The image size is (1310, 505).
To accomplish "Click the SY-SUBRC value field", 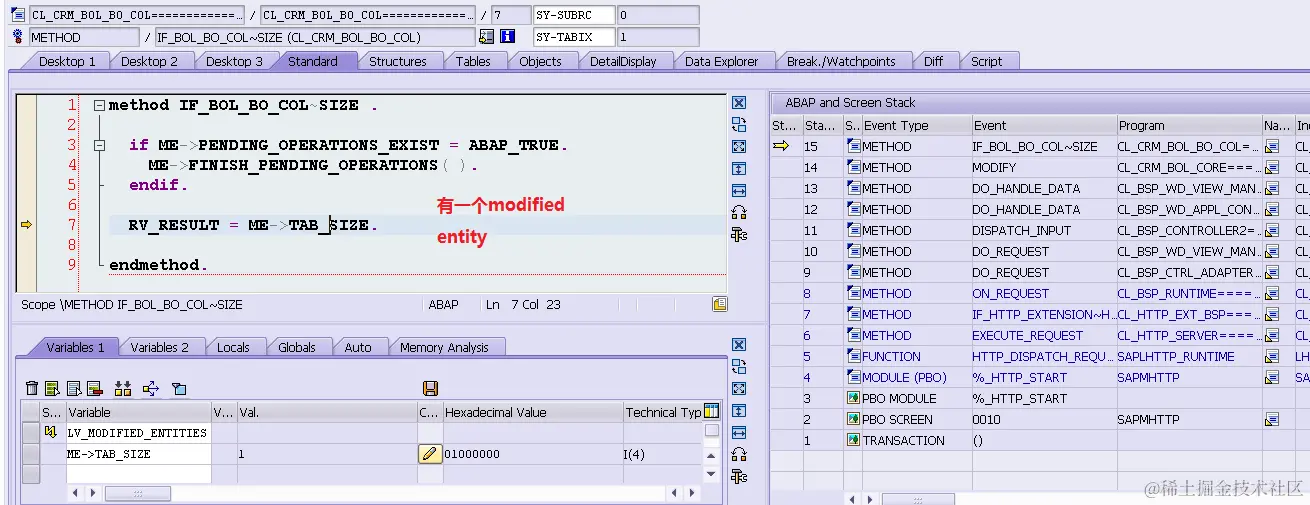I will (x=658, y=15).
